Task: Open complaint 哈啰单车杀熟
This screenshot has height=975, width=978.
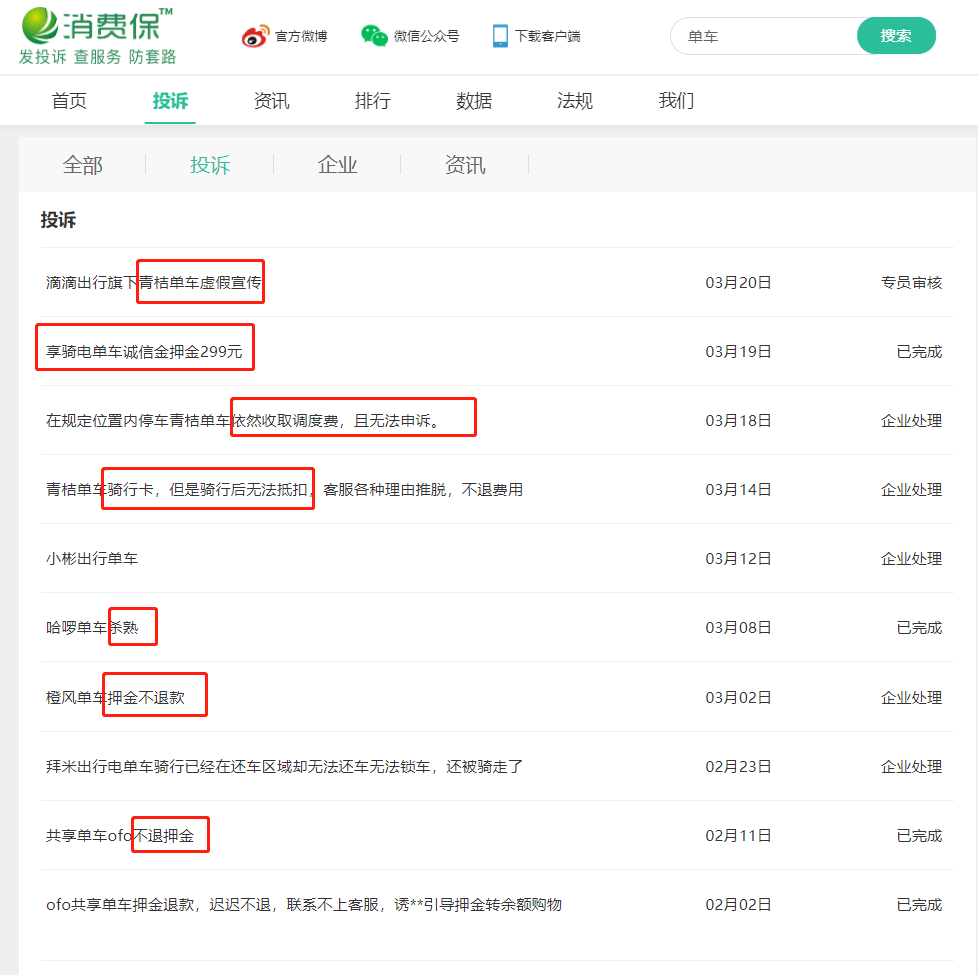Action: point(92,628)
